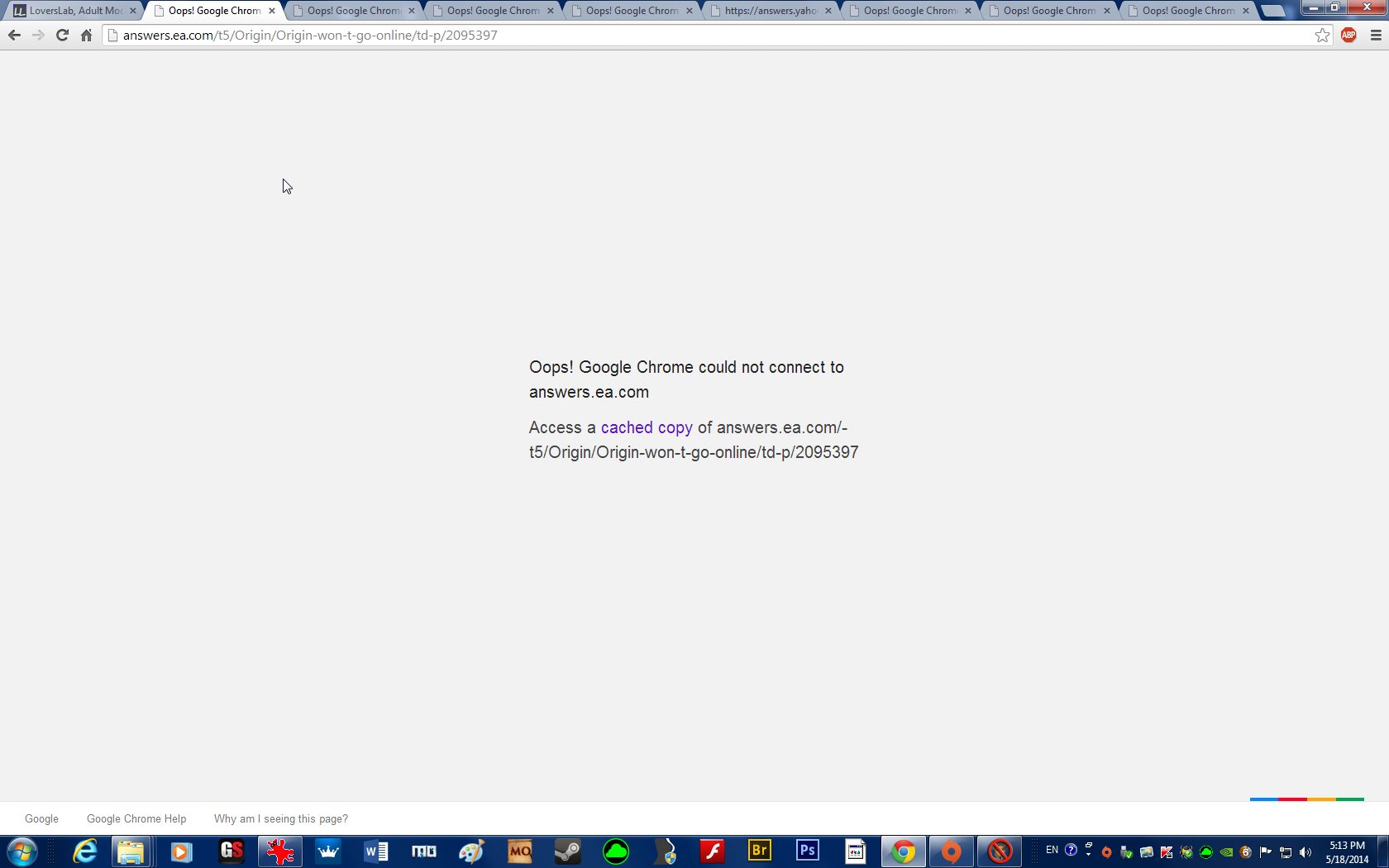Switch to the answers.yahoo tab
The width and height of the screenshot is (1389, 868).
point(769,11)
